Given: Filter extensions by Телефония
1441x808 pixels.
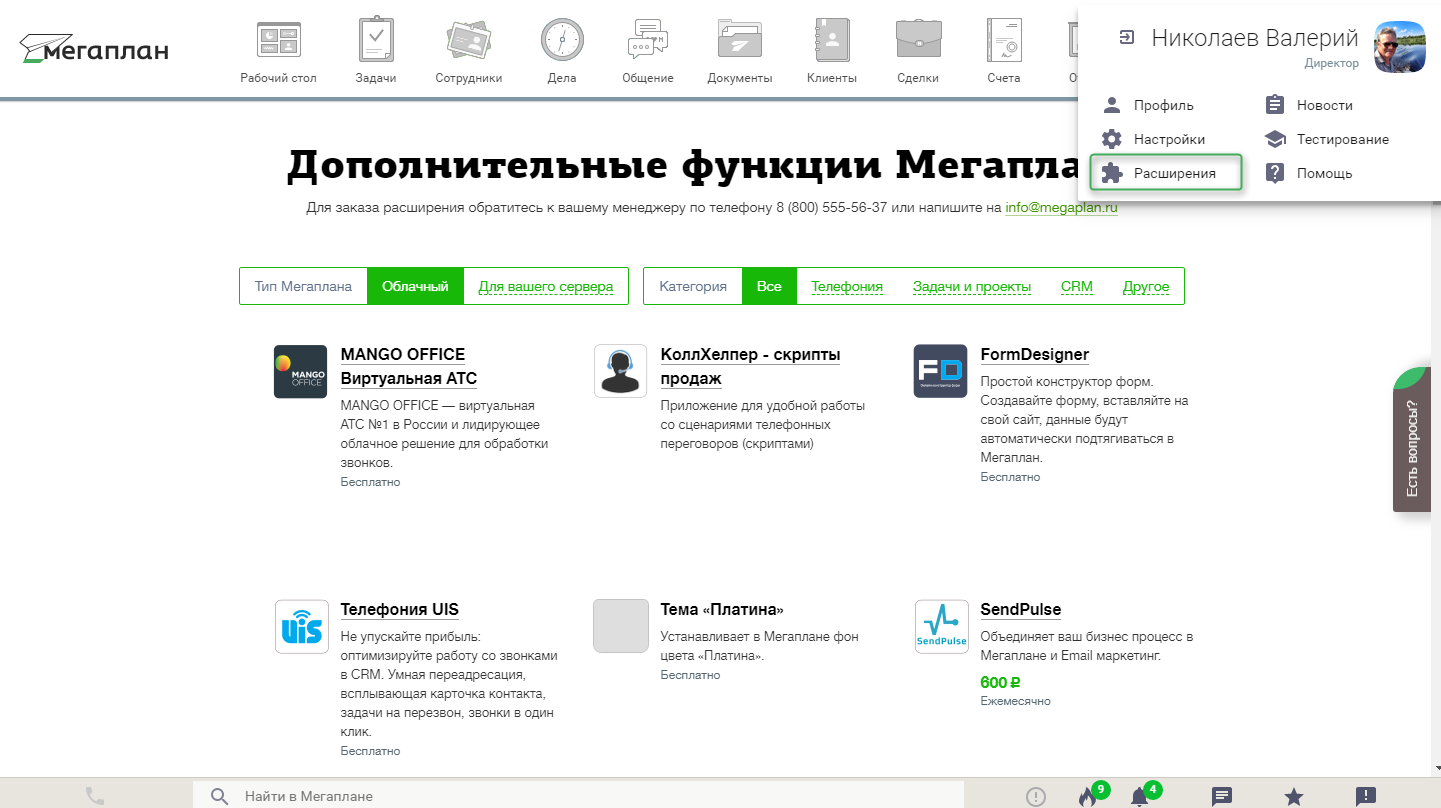Looking at the screenshot, I should (x=847, y=286).
